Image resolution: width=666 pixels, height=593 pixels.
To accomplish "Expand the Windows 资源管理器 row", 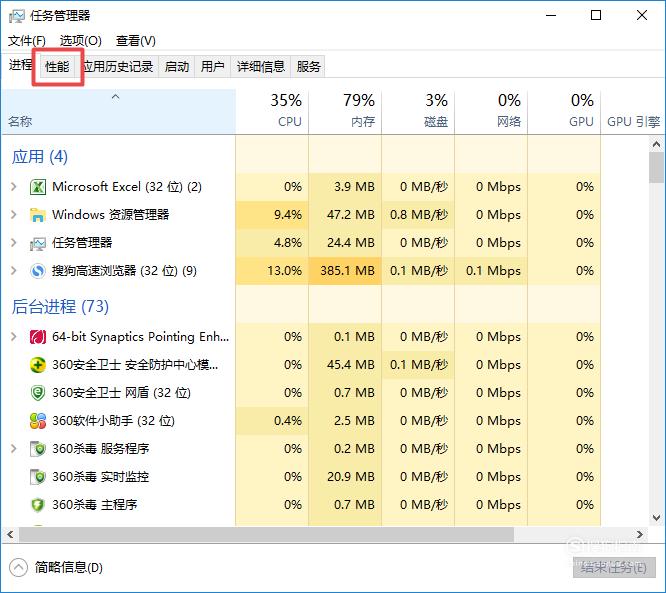I will tap(14, 215).
